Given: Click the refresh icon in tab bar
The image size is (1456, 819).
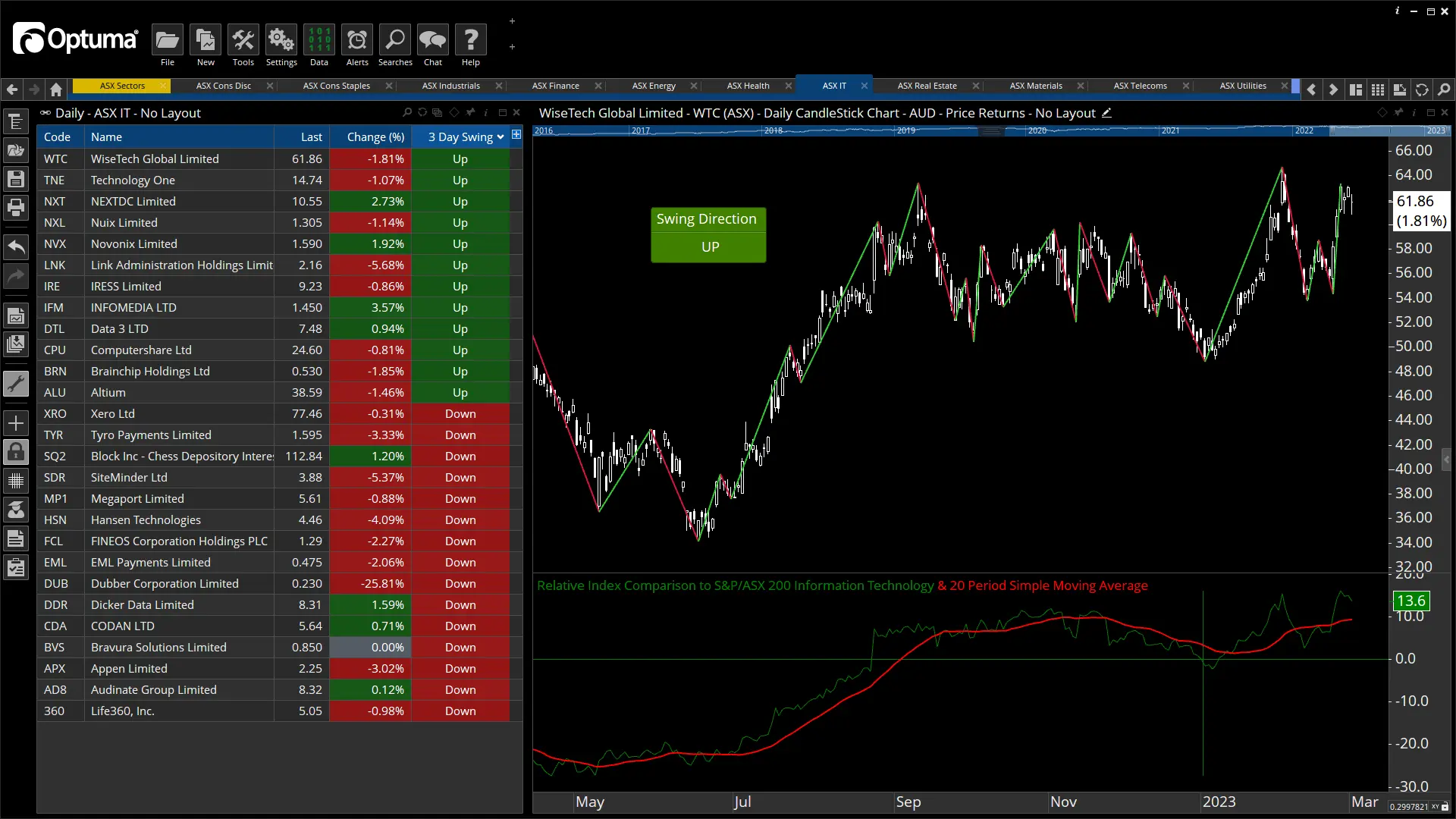Looking at the screenshot, I should [x=1422, y=89].
